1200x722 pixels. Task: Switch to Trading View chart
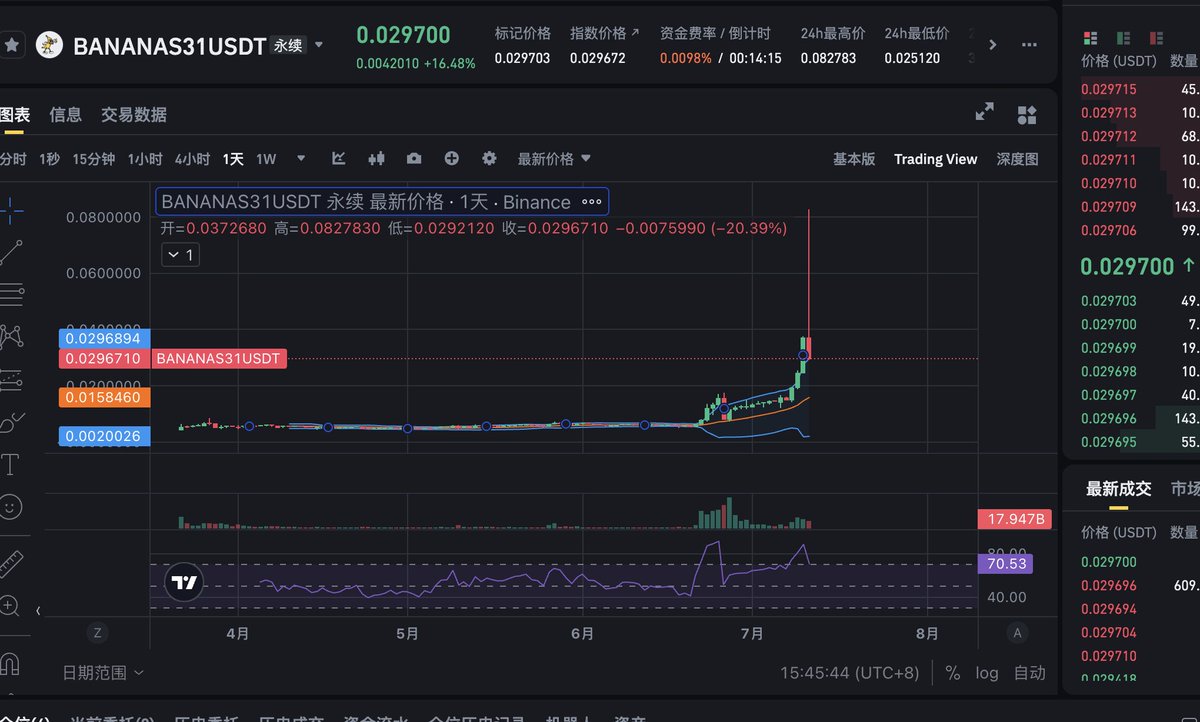pos(936,159)
